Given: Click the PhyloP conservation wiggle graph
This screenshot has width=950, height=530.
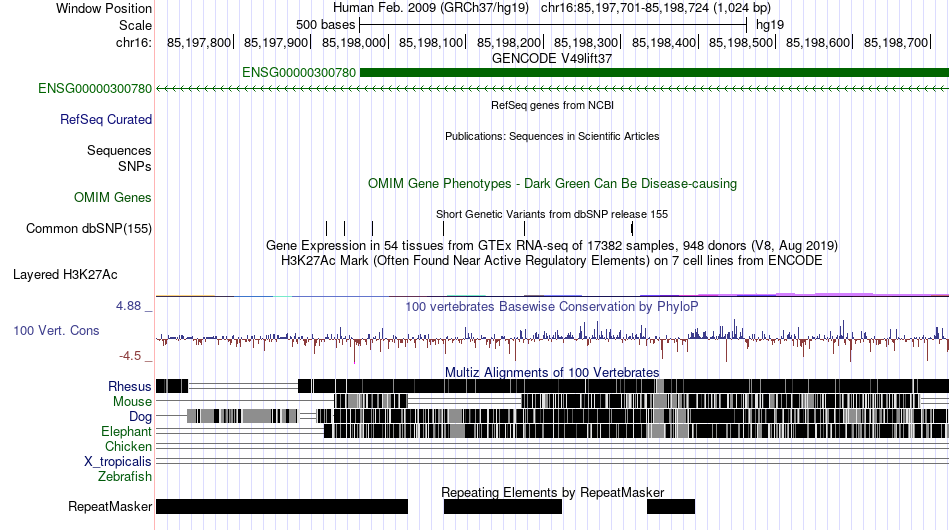Looking at the screenshot, I should tap(552, 340).
